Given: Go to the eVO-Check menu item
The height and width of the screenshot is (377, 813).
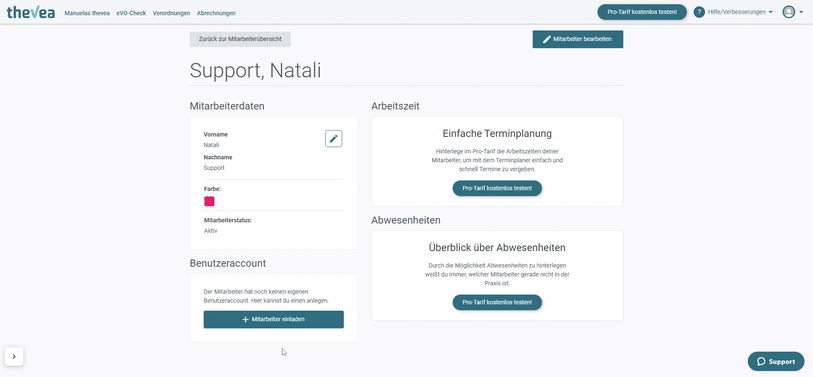Looking at the screenshot, I should pos(131,13).
